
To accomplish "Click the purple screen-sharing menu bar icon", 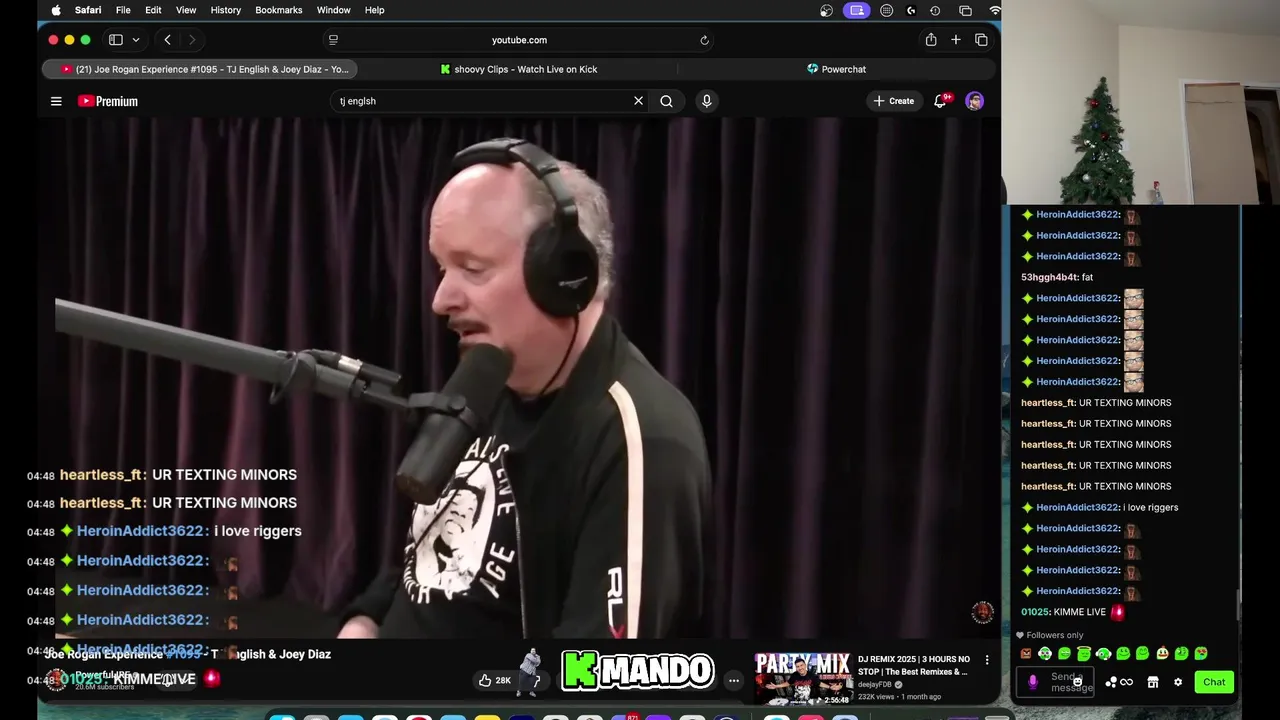I will (856, 10).
